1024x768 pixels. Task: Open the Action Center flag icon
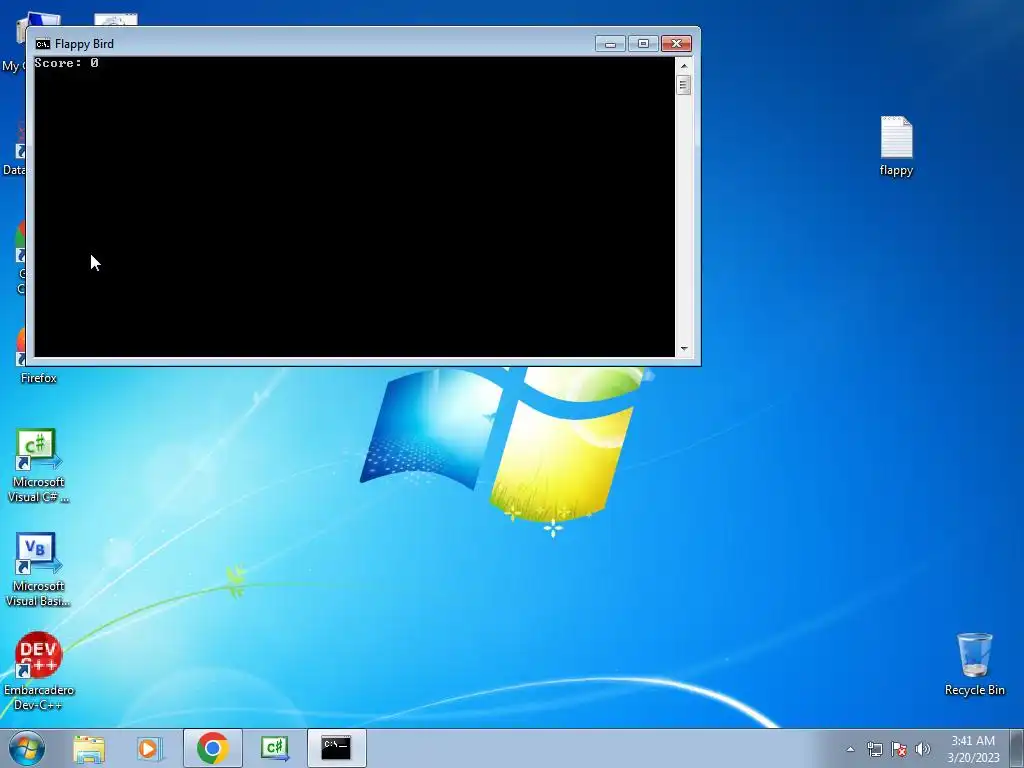[x=899, y=749]
